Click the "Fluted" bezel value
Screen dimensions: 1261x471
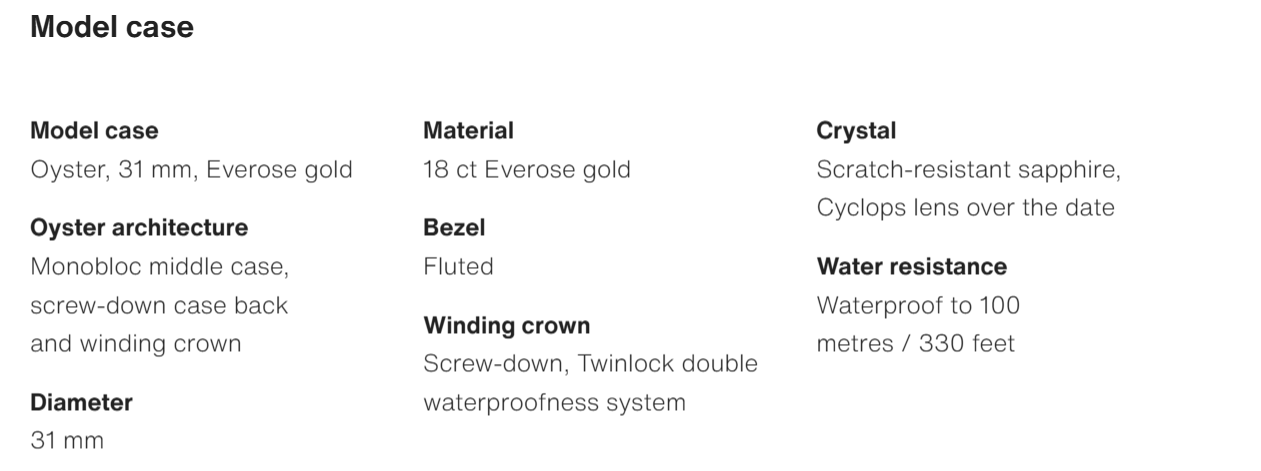pos(458,266)
